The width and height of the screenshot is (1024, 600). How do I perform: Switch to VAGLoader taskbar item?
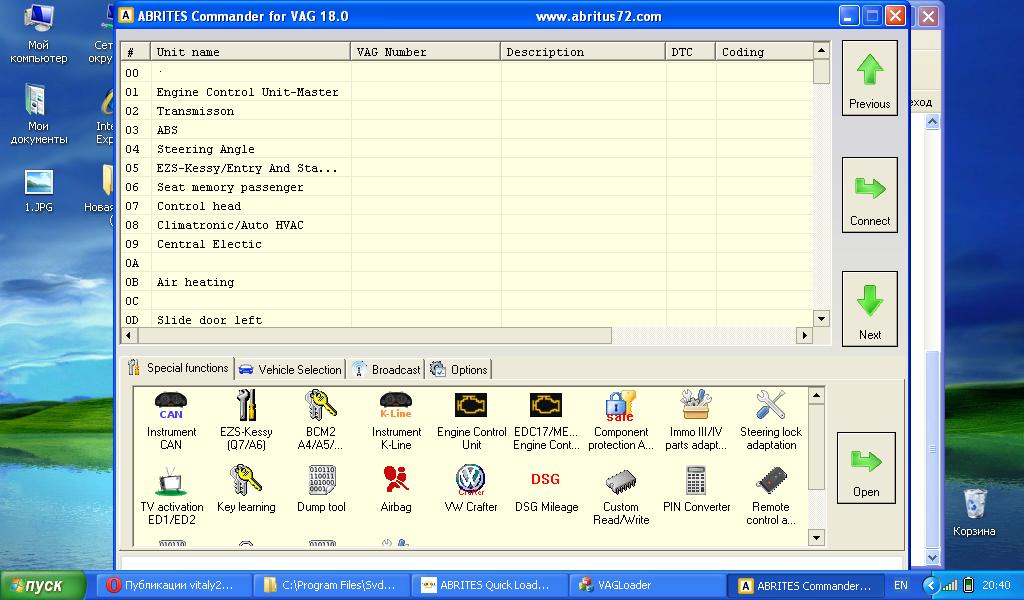(648, 585)
